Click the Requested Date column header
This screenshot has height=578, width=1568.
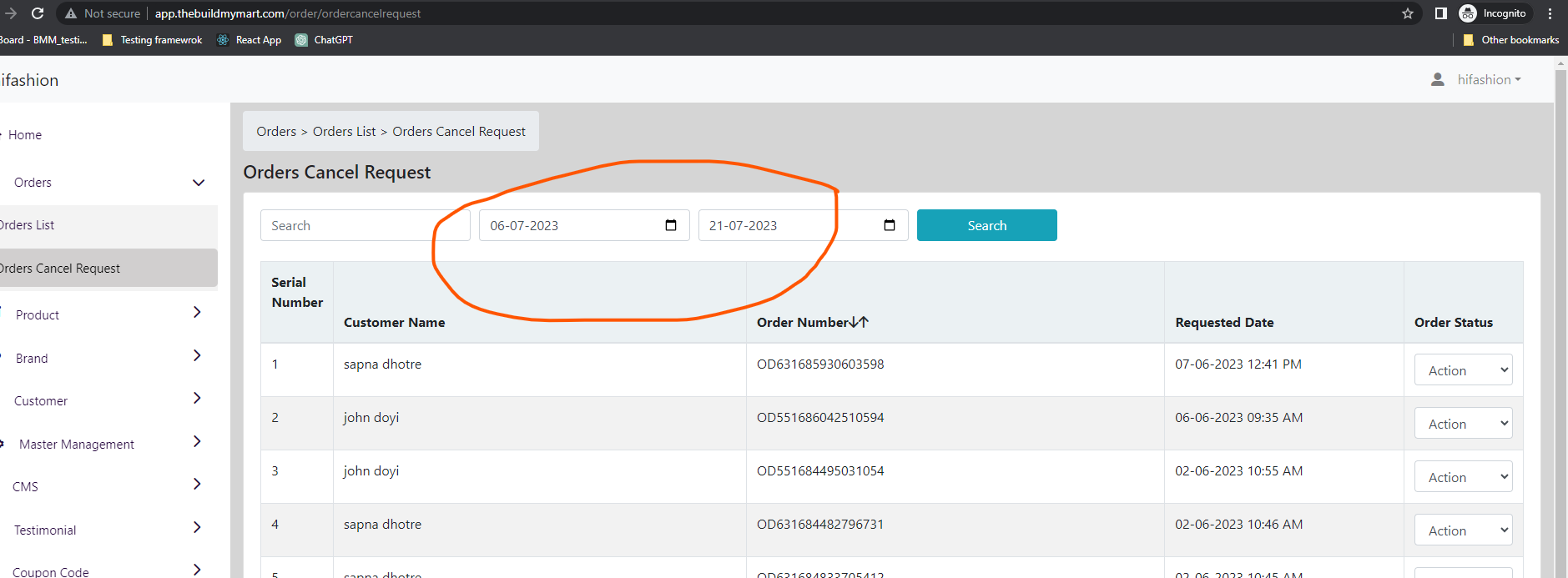point(1224,323)
